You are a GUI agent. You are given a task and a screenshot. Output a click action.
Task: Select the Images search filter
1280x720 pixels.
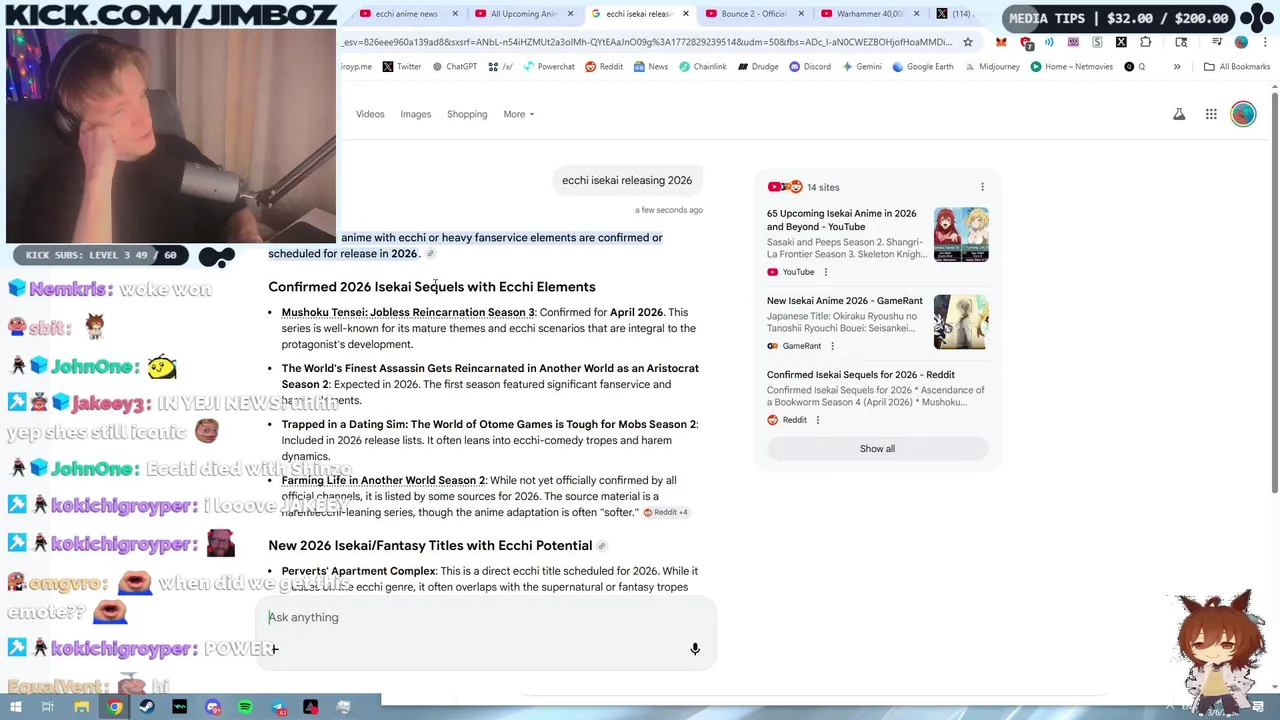[x=415, y=114]
